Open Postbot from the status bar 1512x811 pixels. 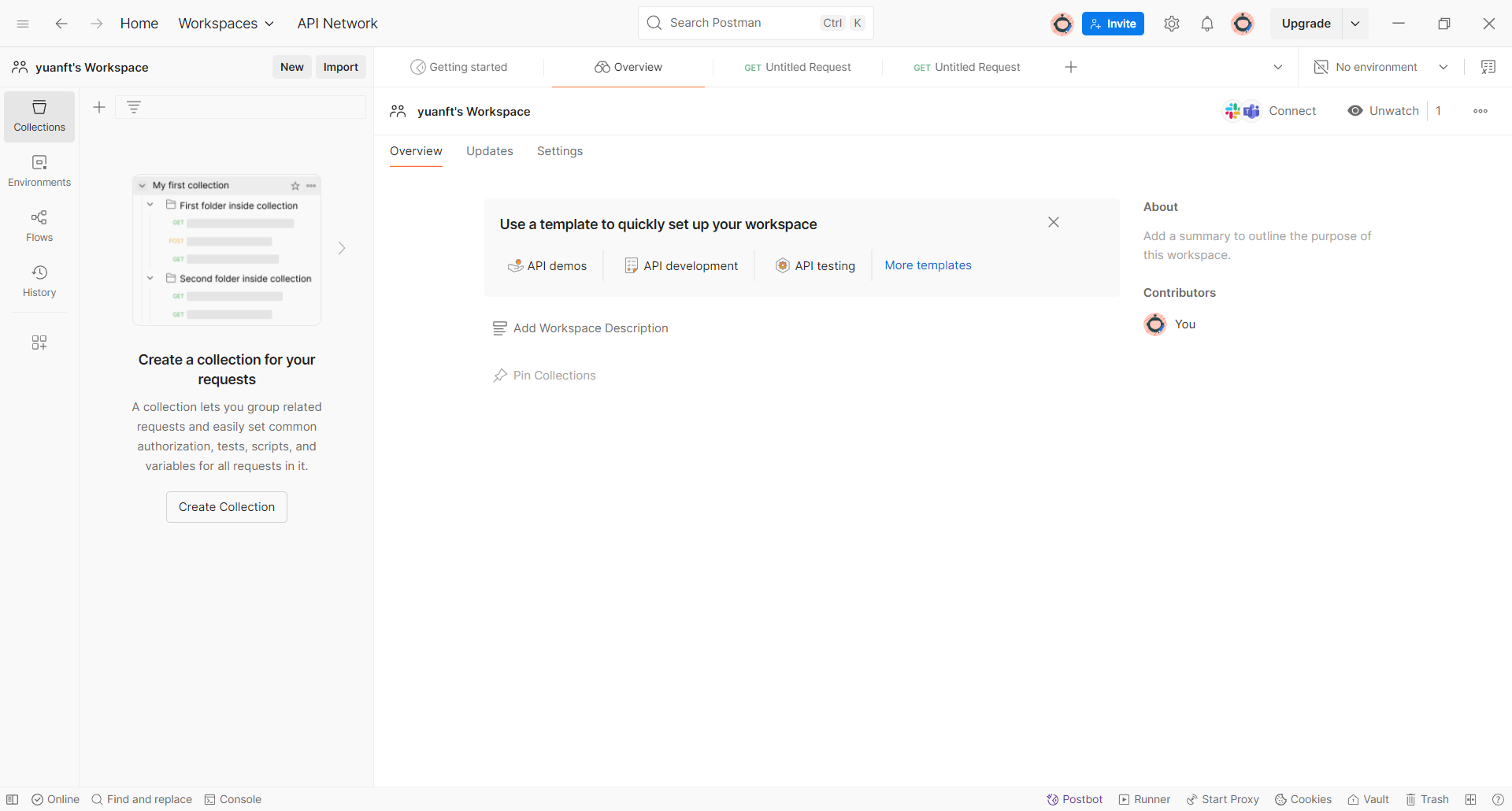click(1074, 799)
